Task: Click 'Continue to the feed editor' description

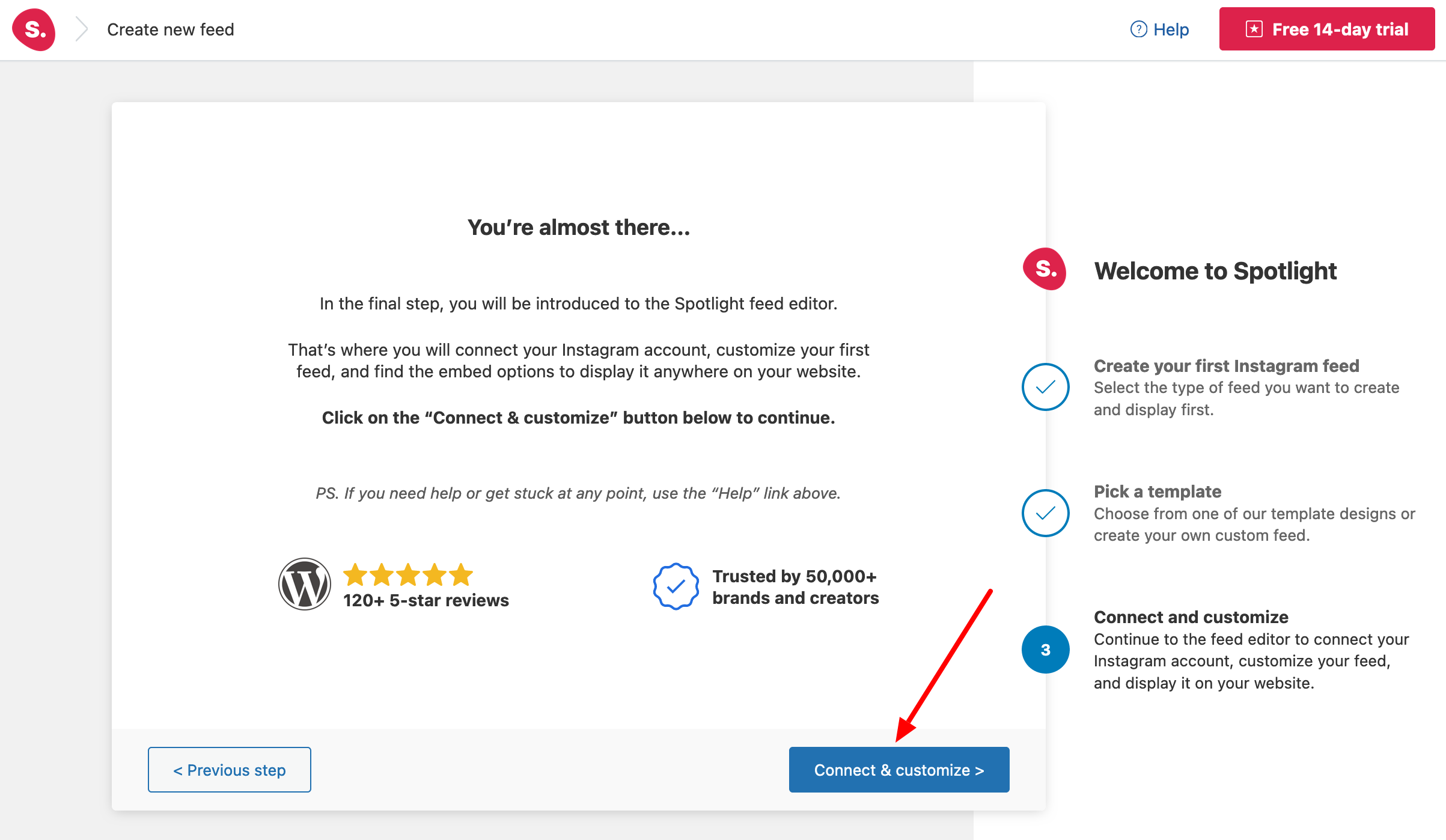Action: (x=1251, y=661)
